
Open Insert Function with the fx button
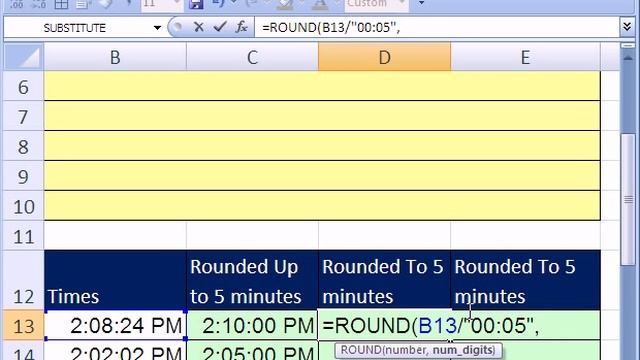click(x=242, y=27)
